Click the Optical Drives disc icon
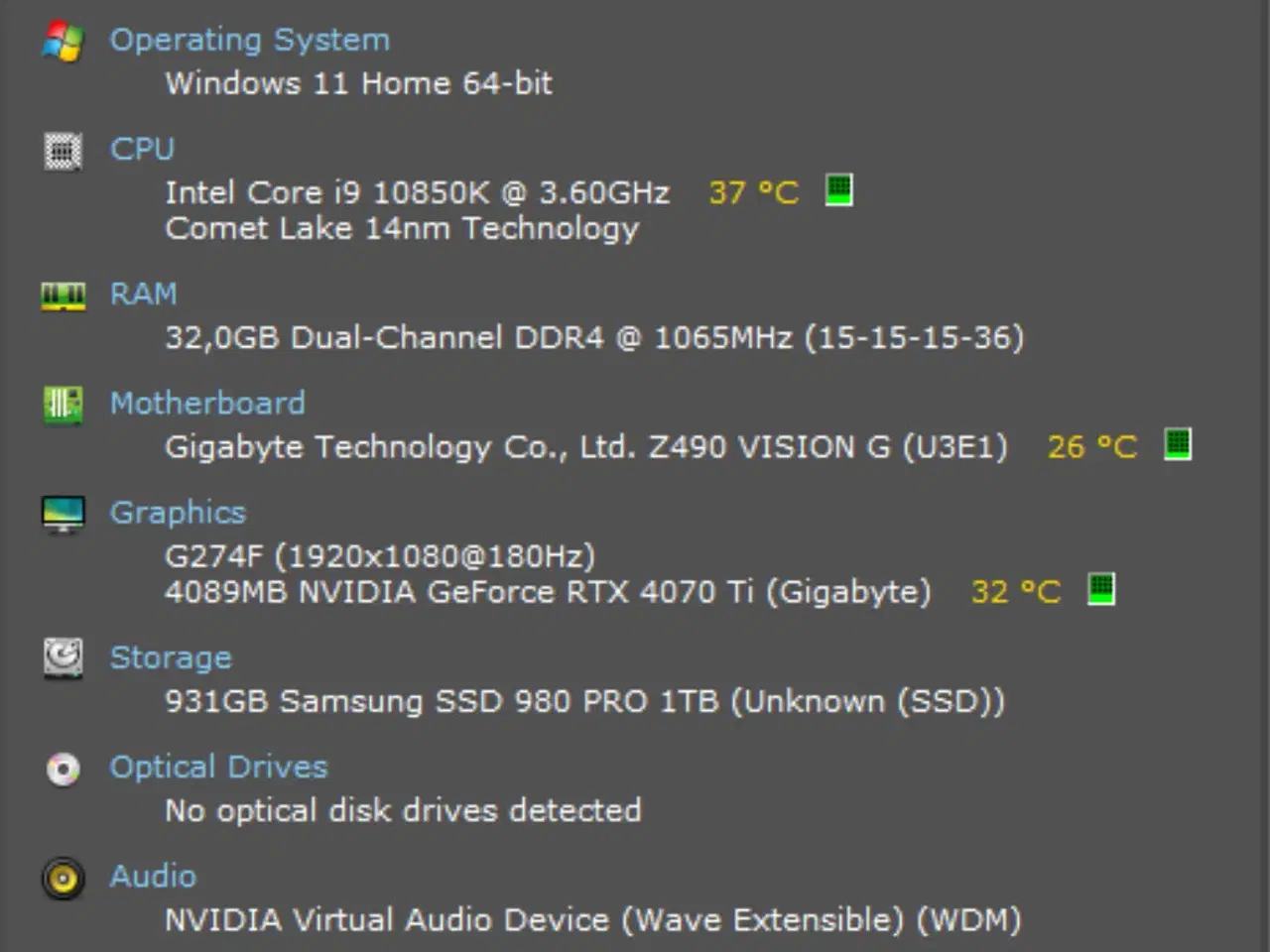Image resolution: width=1270 pixels, height=952 pixels. click(x=63, y=769)
